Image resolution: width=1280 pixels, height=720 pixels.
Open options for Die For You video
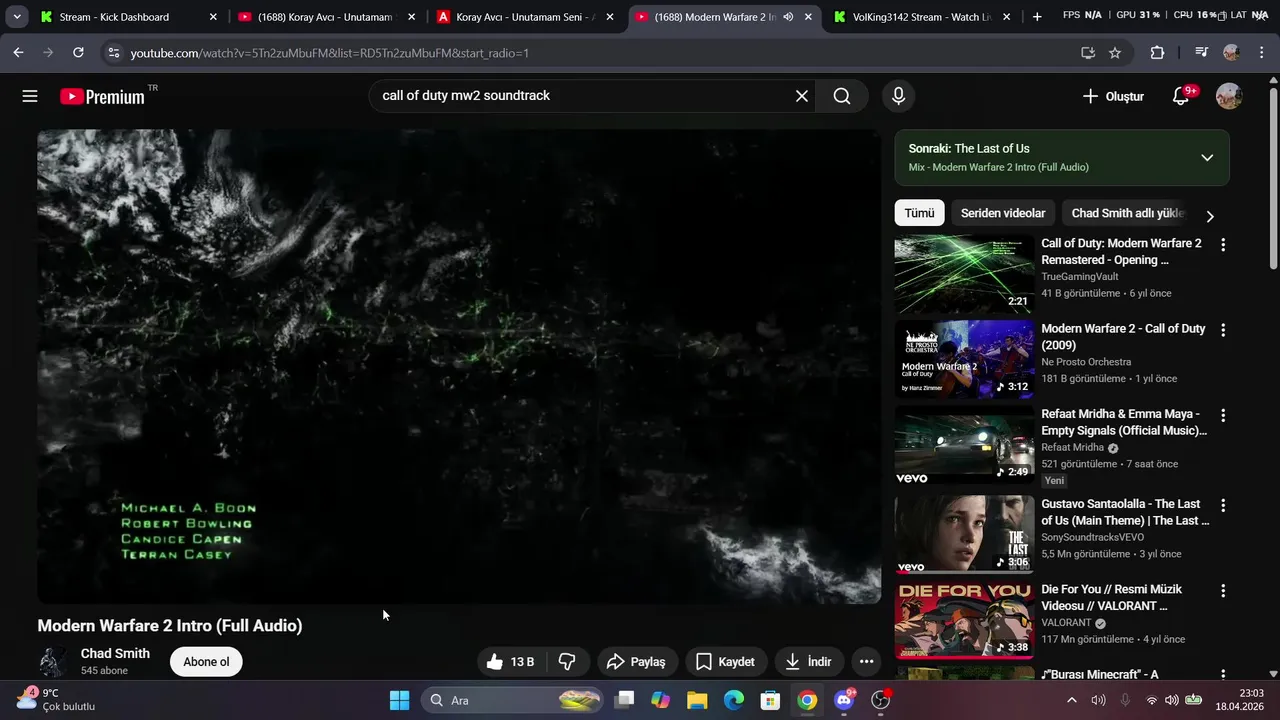(1222, 590)
